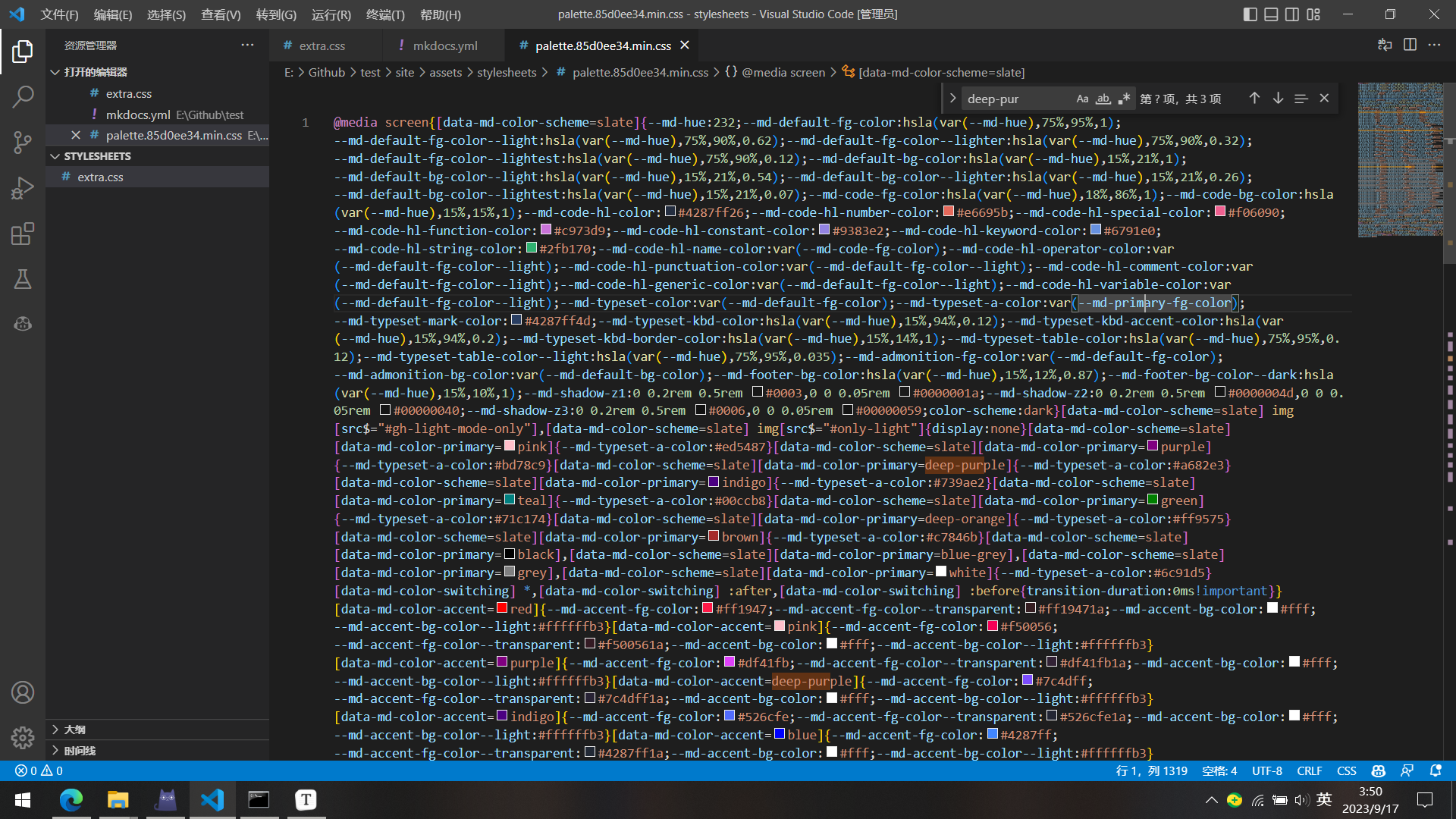Screen dimensions: 1456x819
Task: Open the Manage gear settings icon
Action: click(23, 737)
